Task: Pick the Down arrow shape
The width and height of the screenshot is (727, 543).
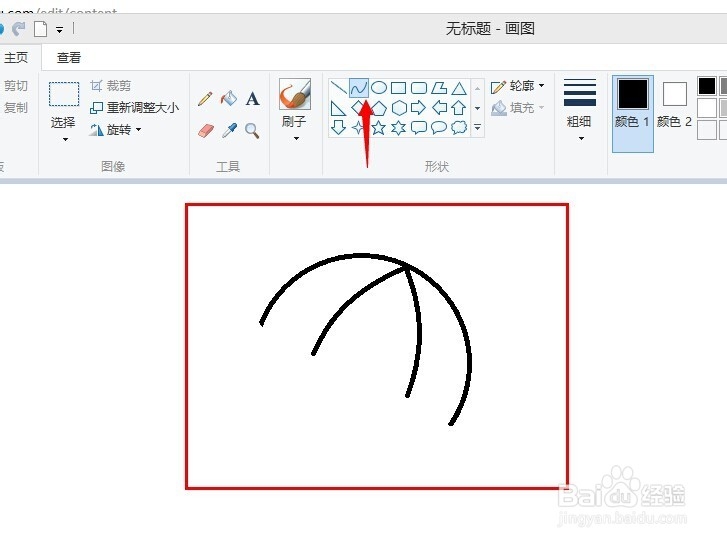Action: click(339, 127)
